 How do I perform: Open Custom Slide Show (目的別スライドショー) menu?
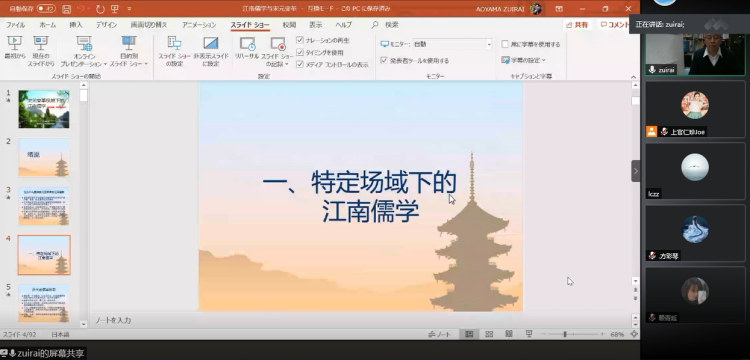click(x=129, y=51)
